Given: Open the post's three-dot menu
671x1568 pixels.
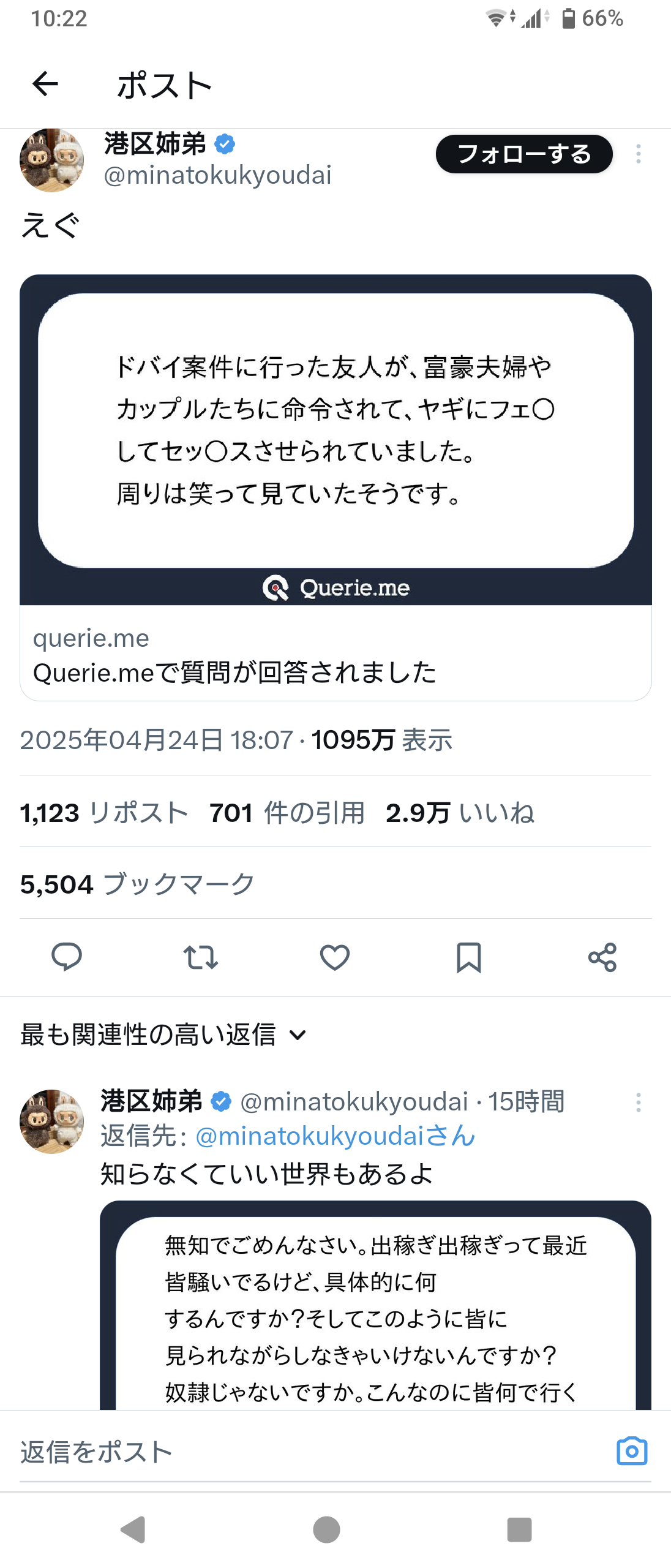Looking at the screenshot, I should pos(638,154).
